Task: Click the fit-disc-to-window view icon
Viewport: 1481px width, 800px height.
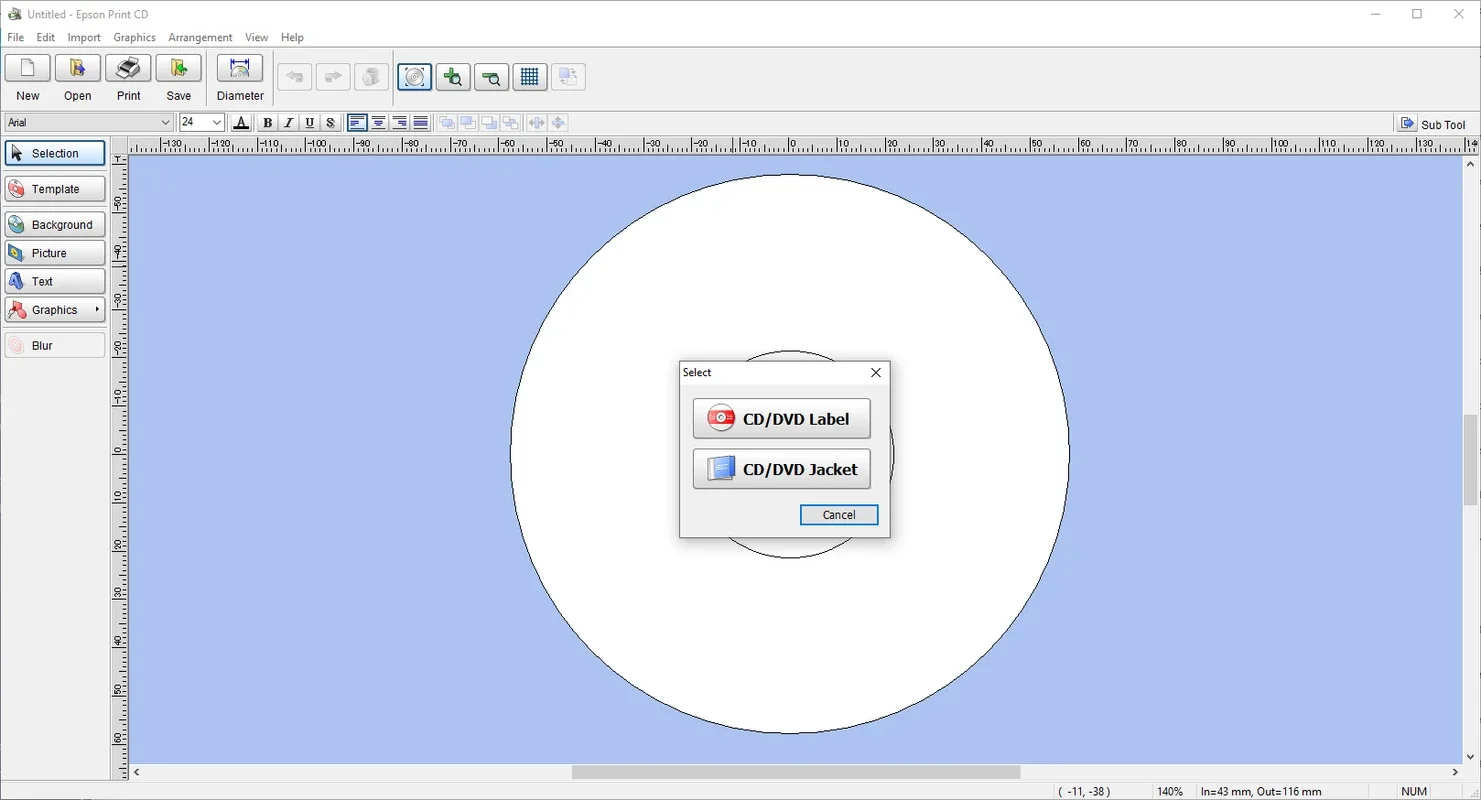Action: point(415,77)
